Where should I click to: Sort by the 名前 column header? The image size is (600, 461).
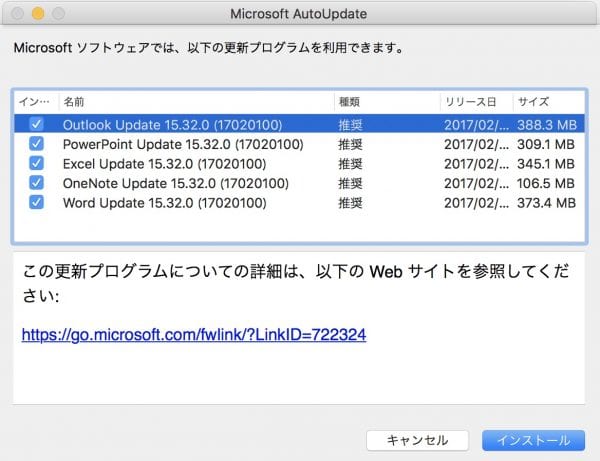(x=74, y=102)
